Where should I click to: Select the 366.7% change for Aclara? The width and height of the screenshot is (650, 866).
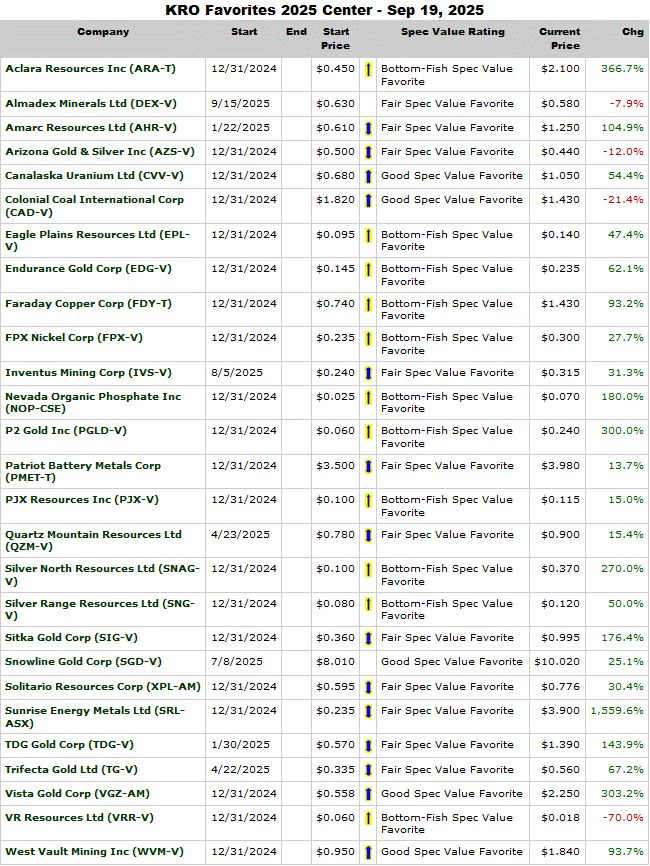pos(622,68)
